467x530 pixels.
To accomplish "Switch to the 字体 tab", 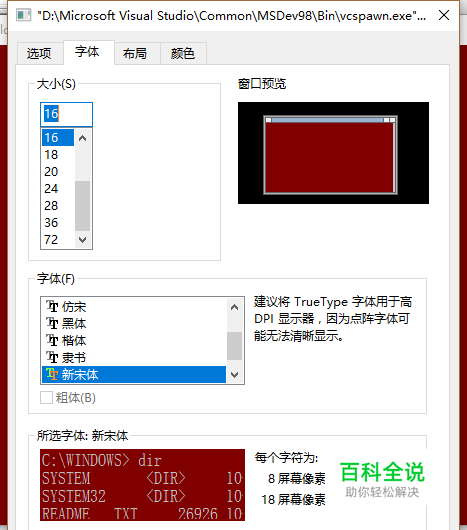I will tap(89, 52).
